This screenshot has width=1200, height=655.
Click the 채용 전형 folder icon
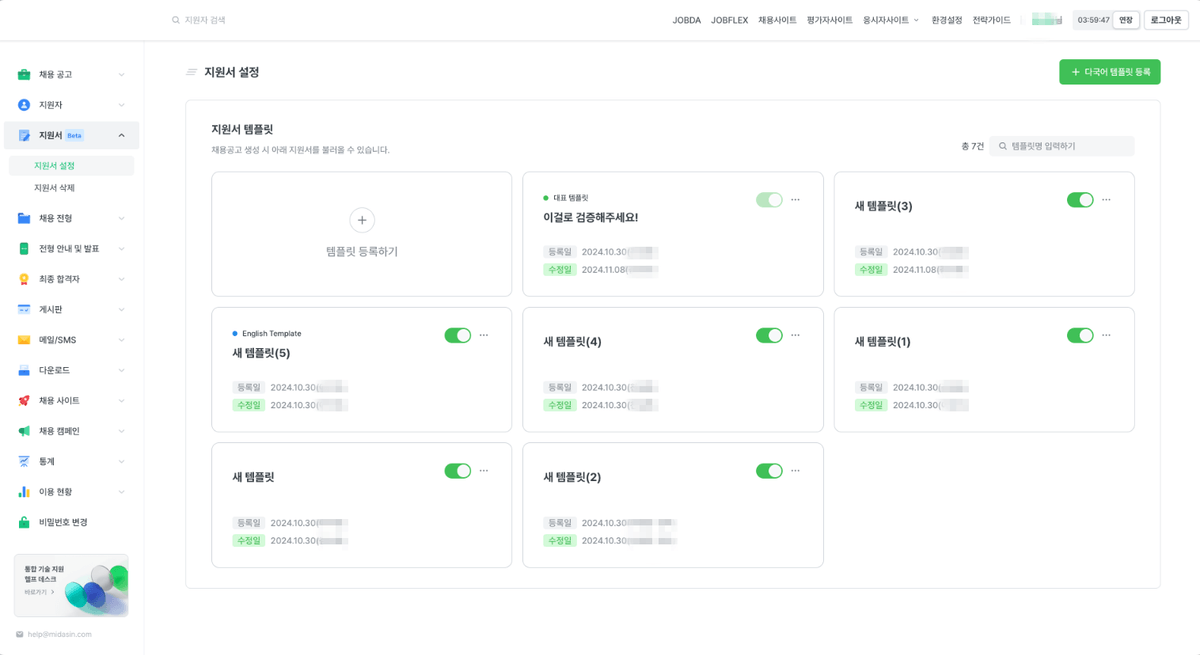[x=24, y=218]
